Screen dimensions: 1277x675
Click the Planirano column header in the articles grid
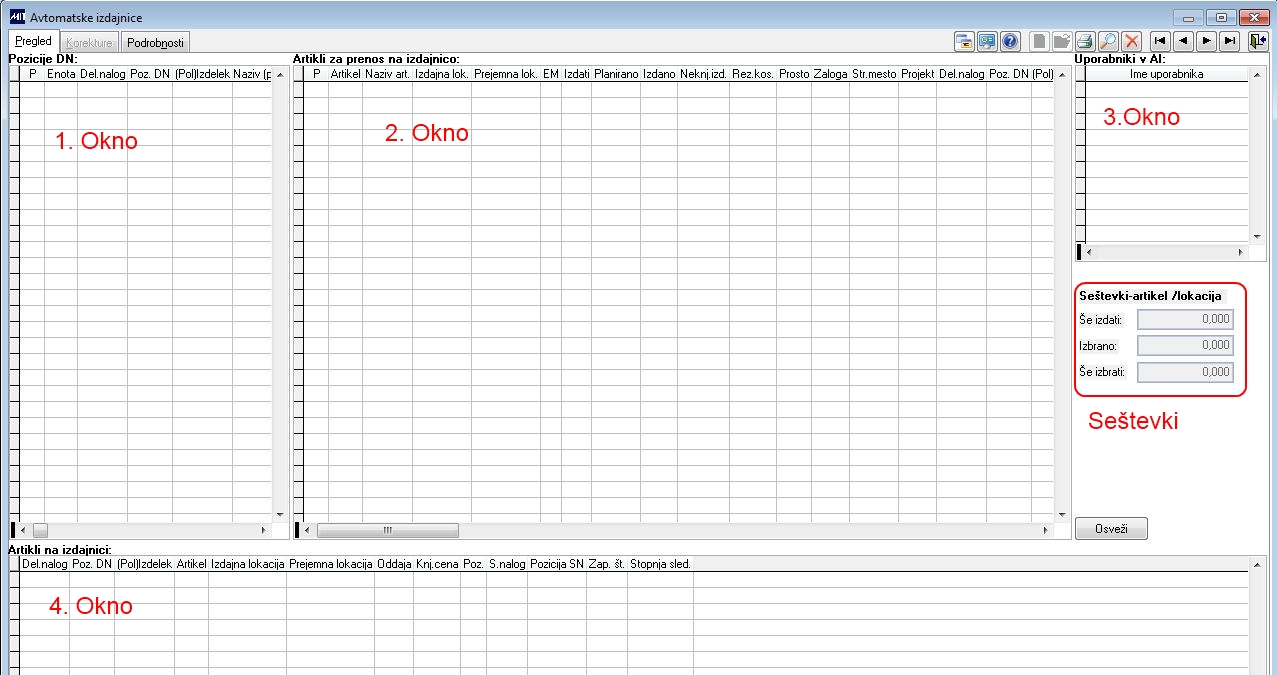[616, 74]
